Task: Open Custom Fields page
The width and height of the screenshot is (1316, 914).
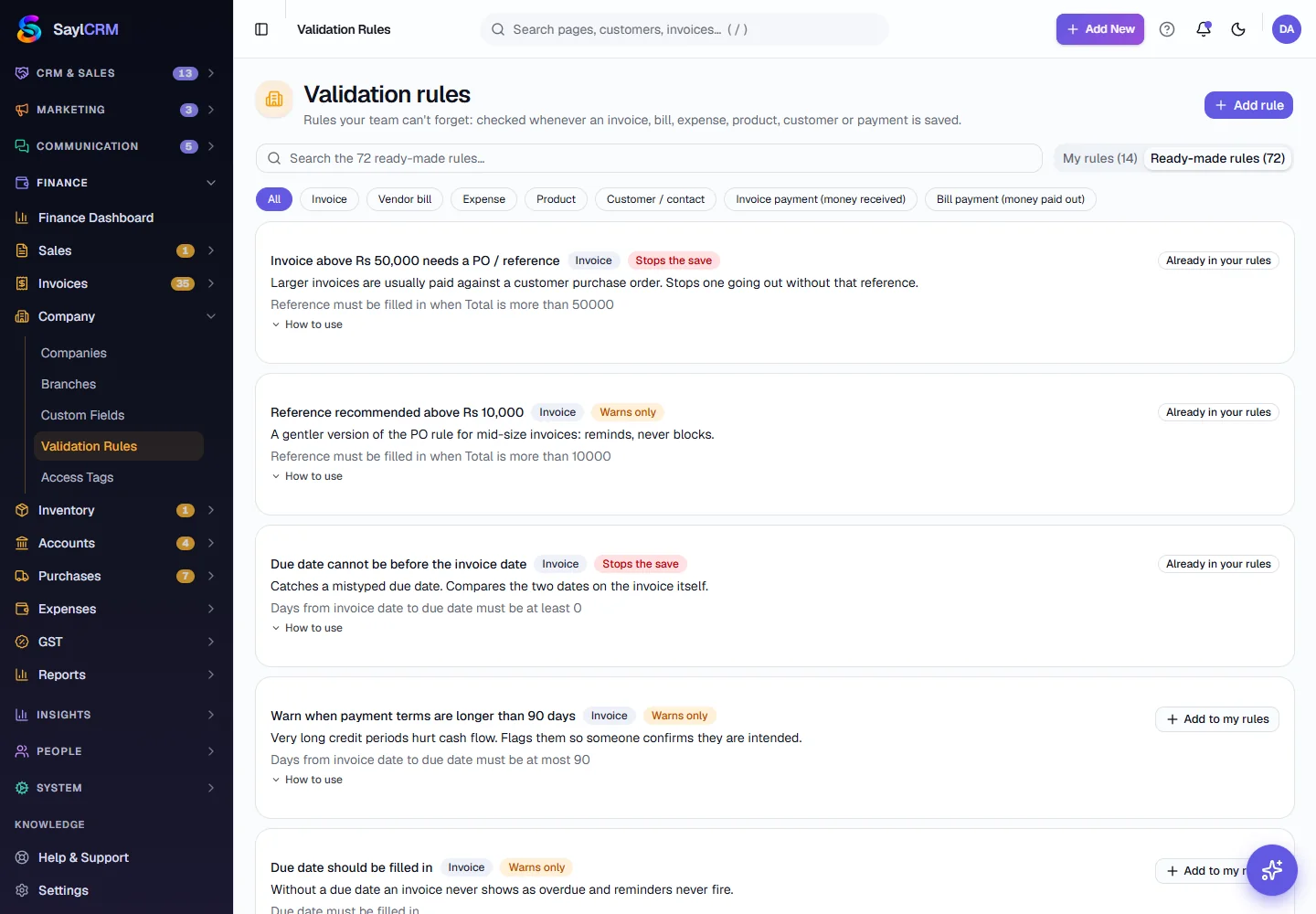Action: pyautogui.click(x=118, y=415)
